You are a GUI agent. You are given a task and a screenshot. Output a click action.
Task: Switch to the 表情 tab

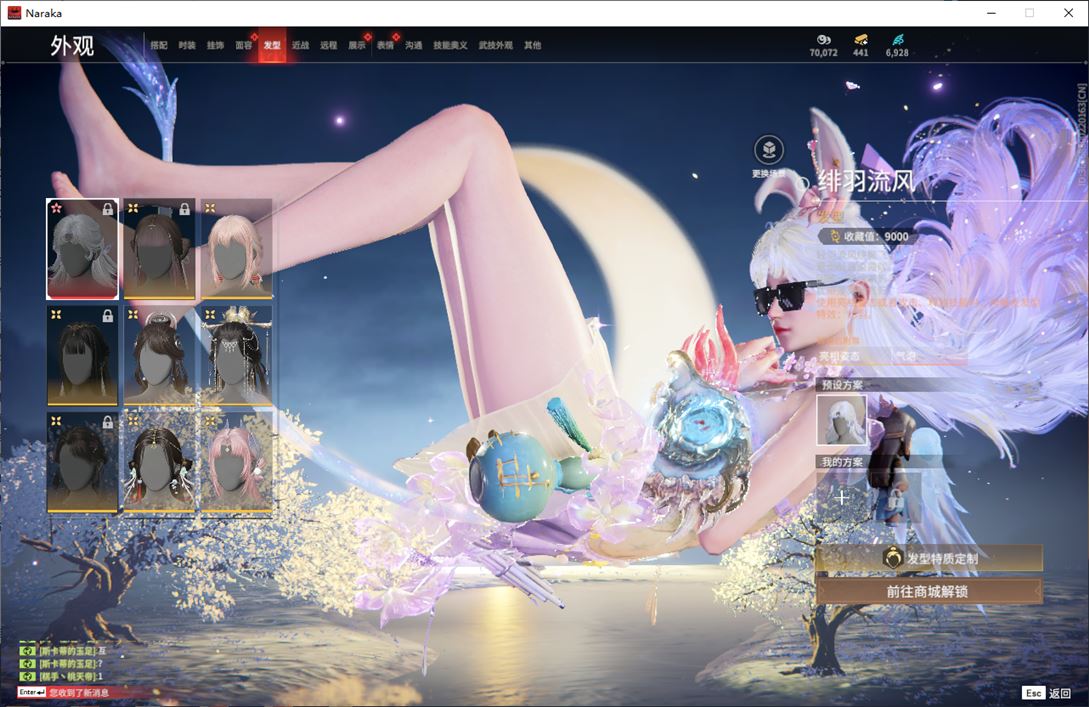[385, 45]
